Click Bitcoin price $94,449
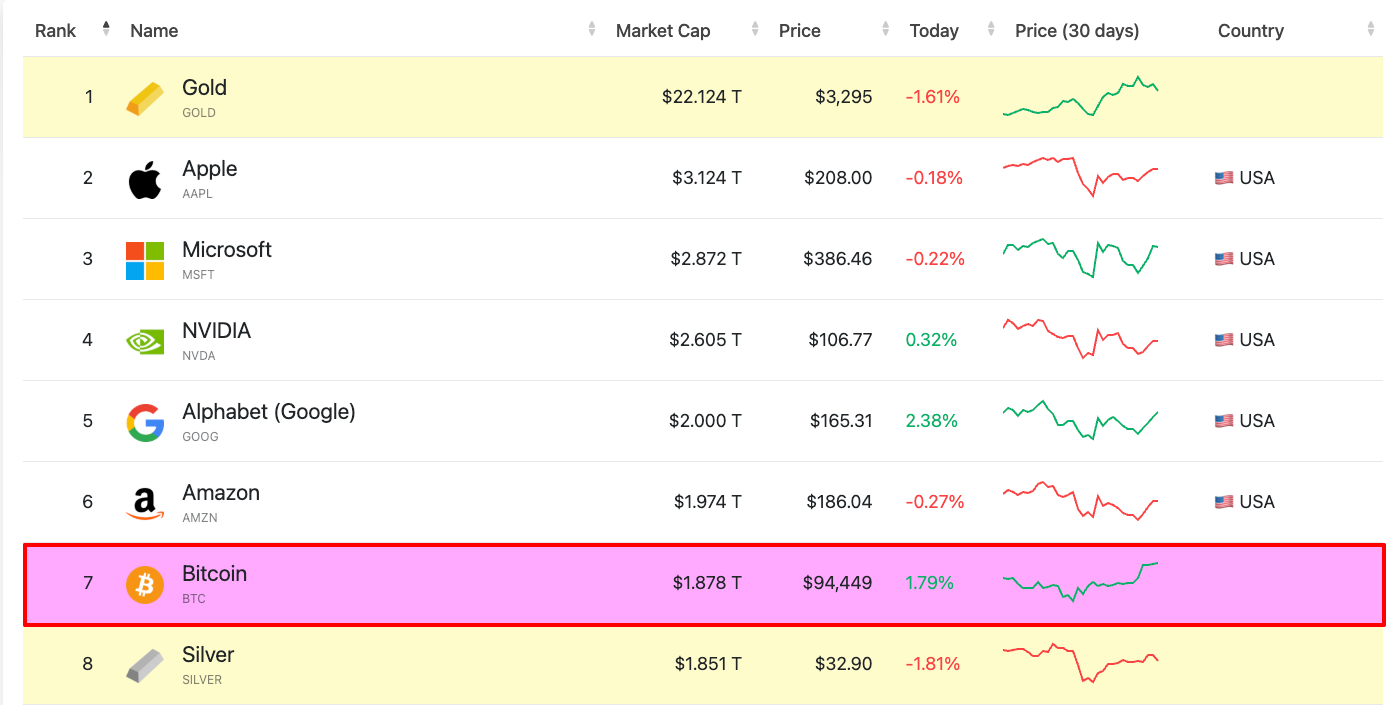1396x705 pixels. 837,583
